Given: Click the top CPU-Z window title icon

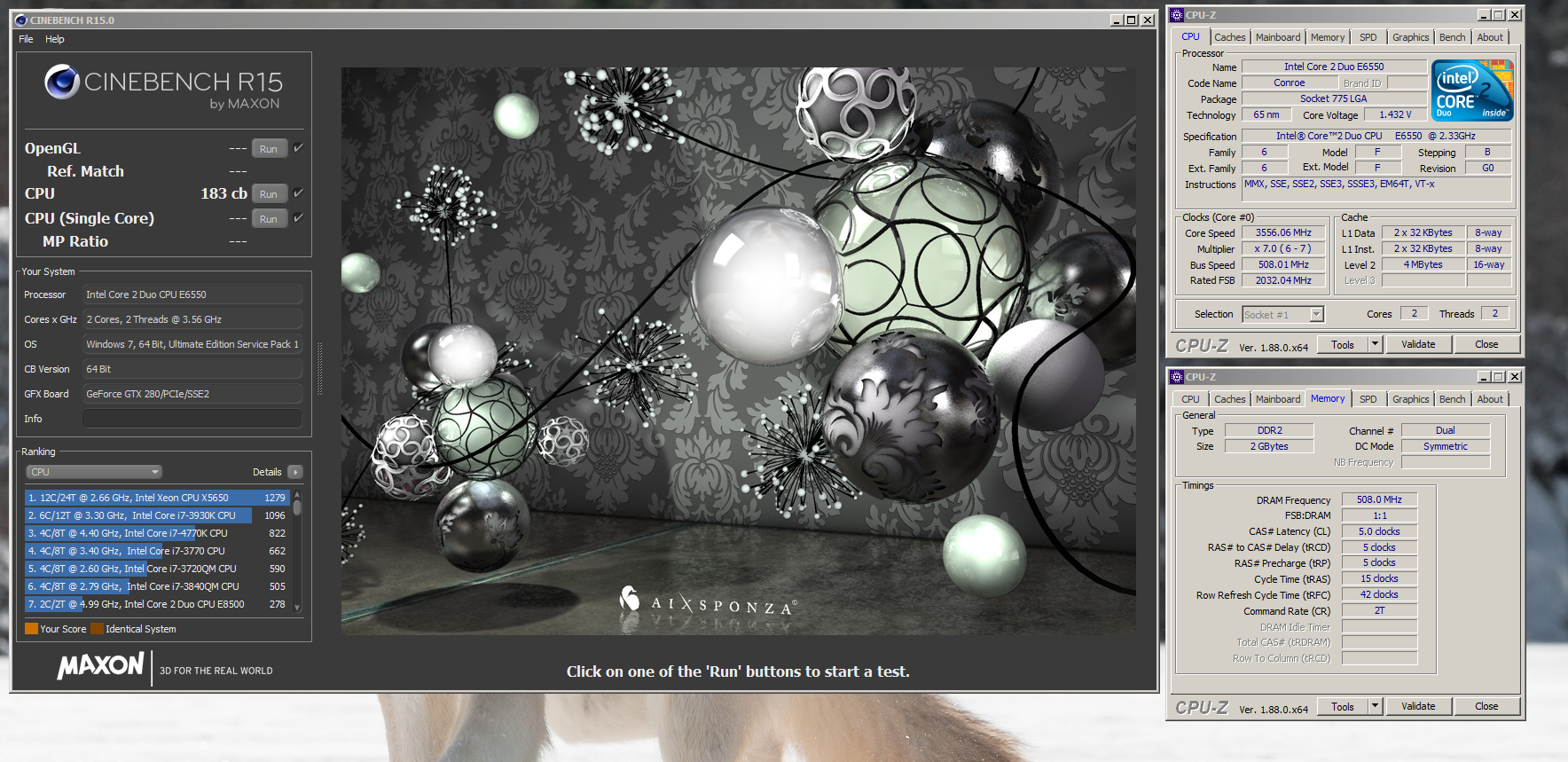Looking at the screenshot, I should pyautogui.click(x=1177, y=15).
